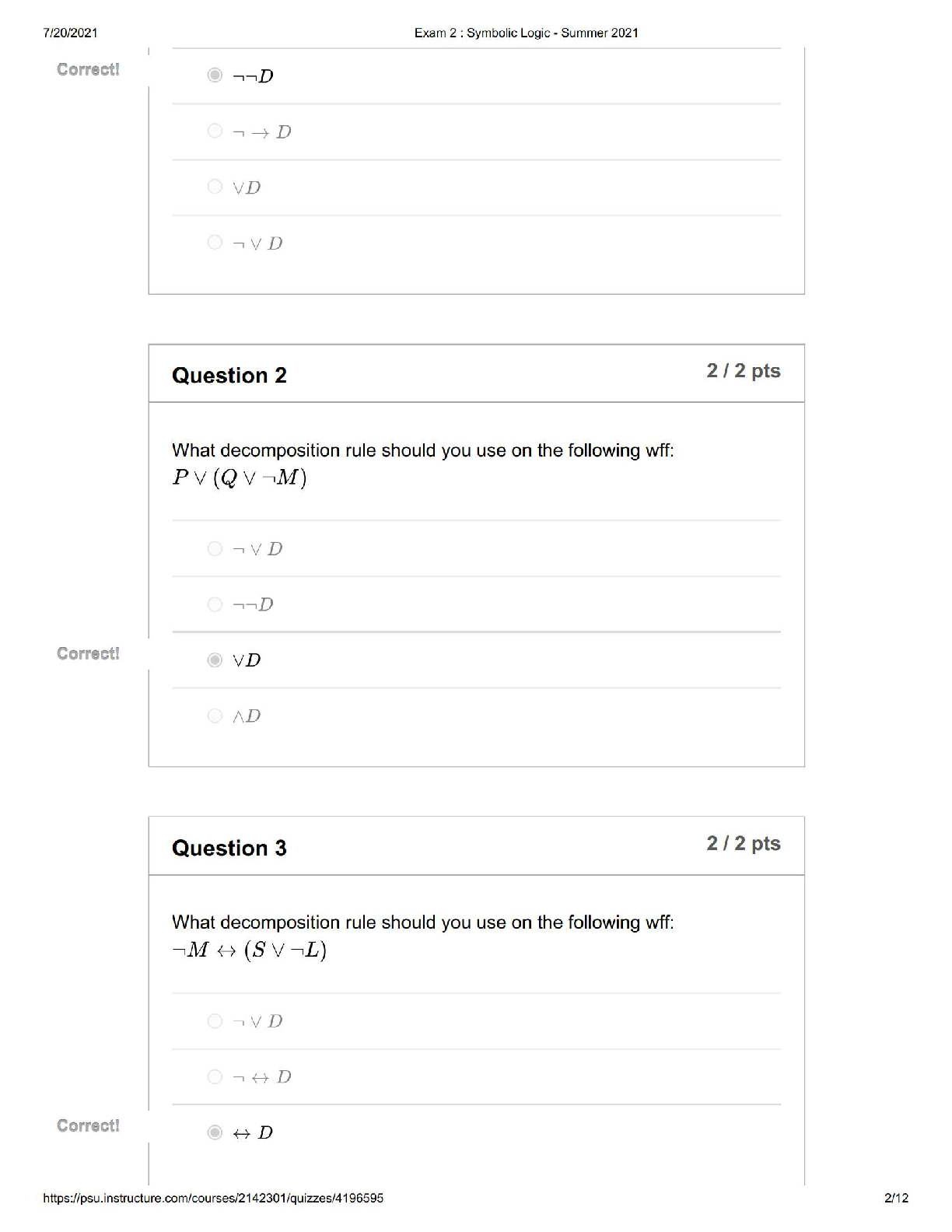Click the Correct! label beside Question 2
Screen dimensions: 952x1232
[88, 653]
